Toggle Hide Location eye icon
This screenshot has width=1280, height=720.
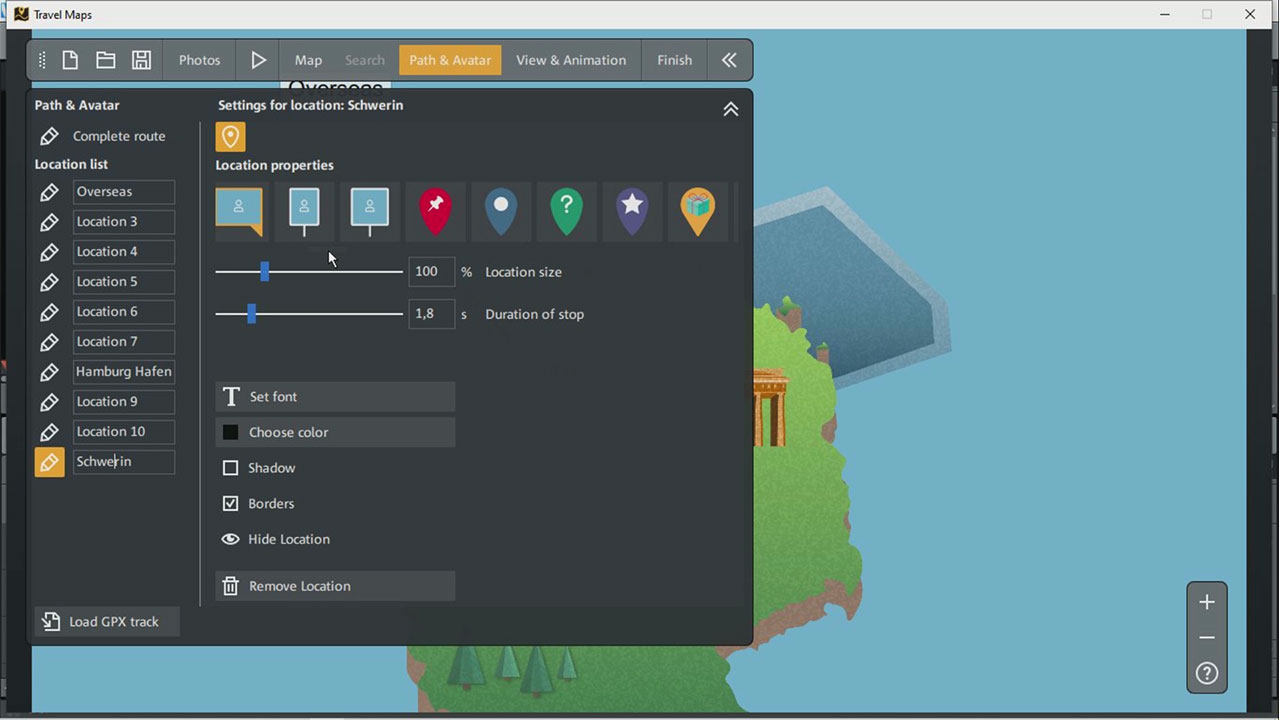point(230,539)
